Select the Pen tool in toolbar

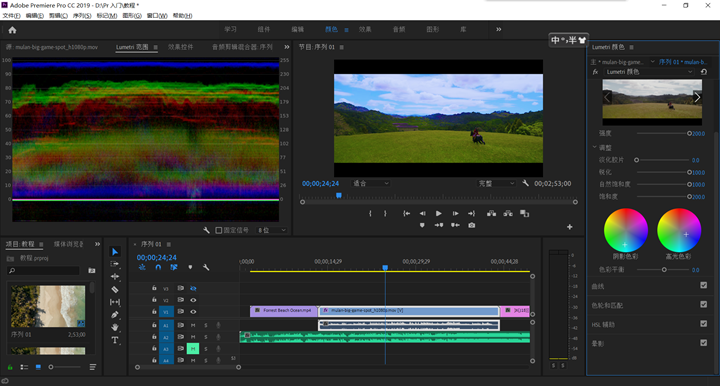pos(115,315)
